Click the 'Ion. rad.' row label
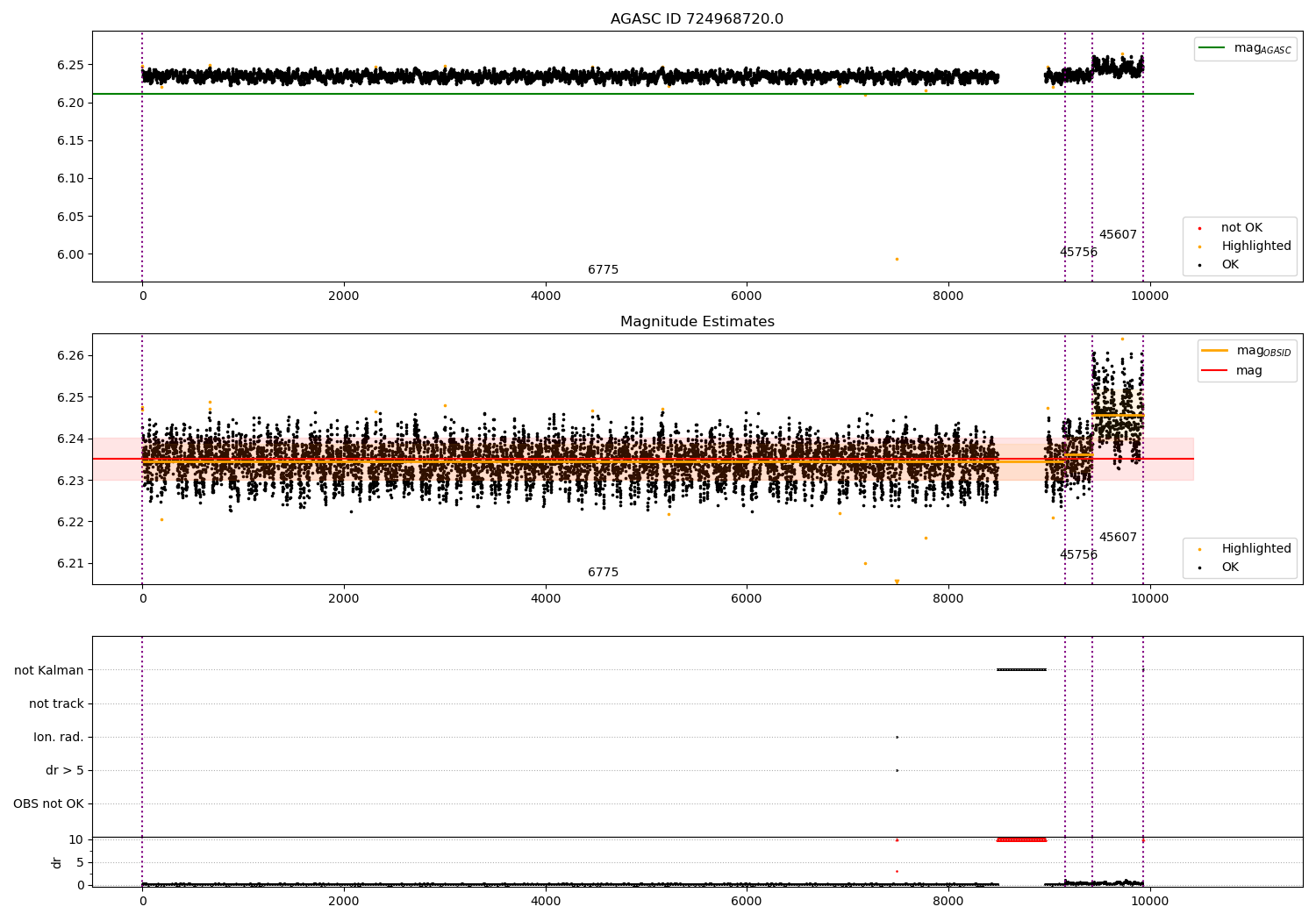 [x=59, y=737]
